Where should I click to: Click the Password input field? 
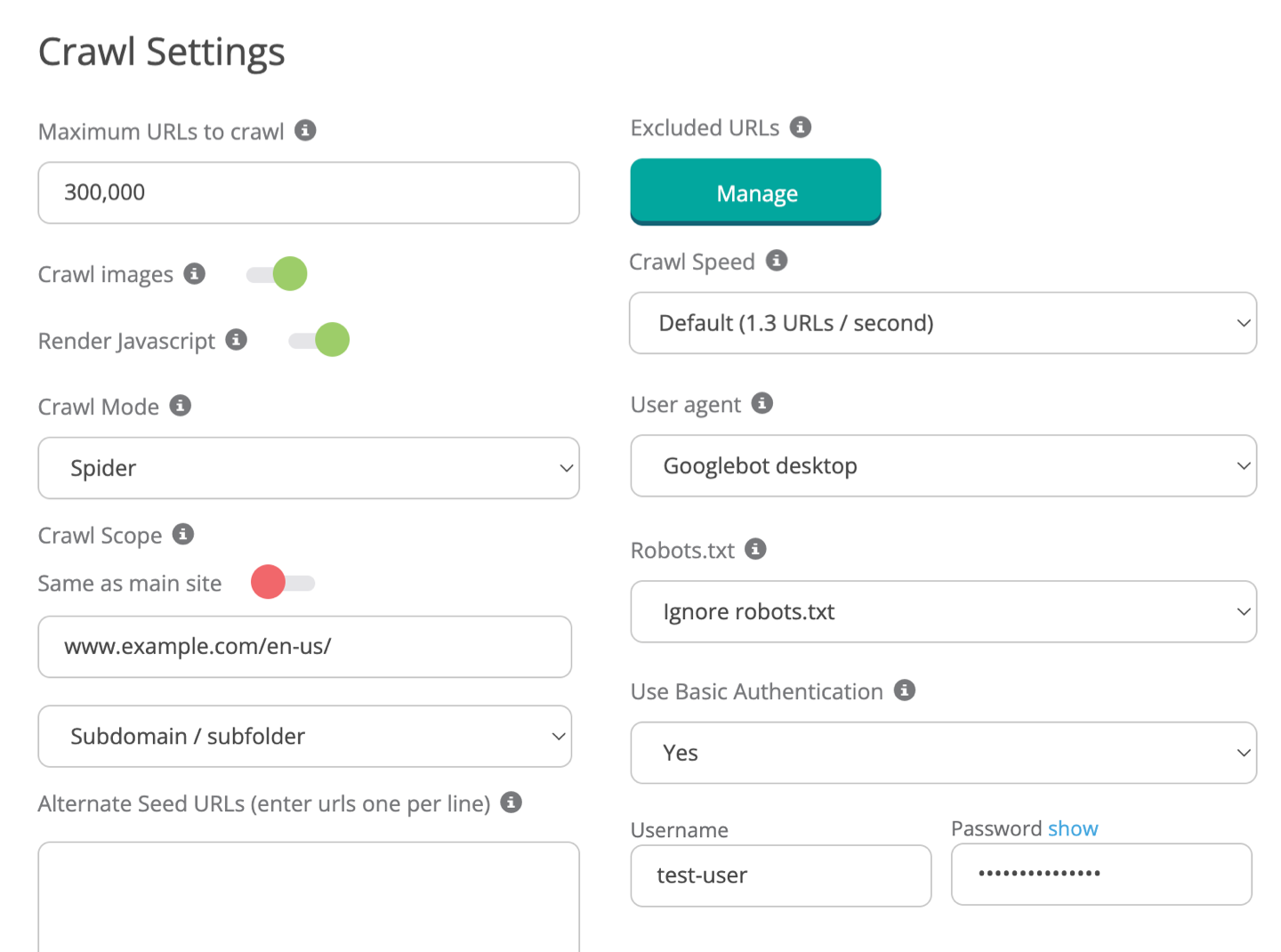click(1101, 875)
